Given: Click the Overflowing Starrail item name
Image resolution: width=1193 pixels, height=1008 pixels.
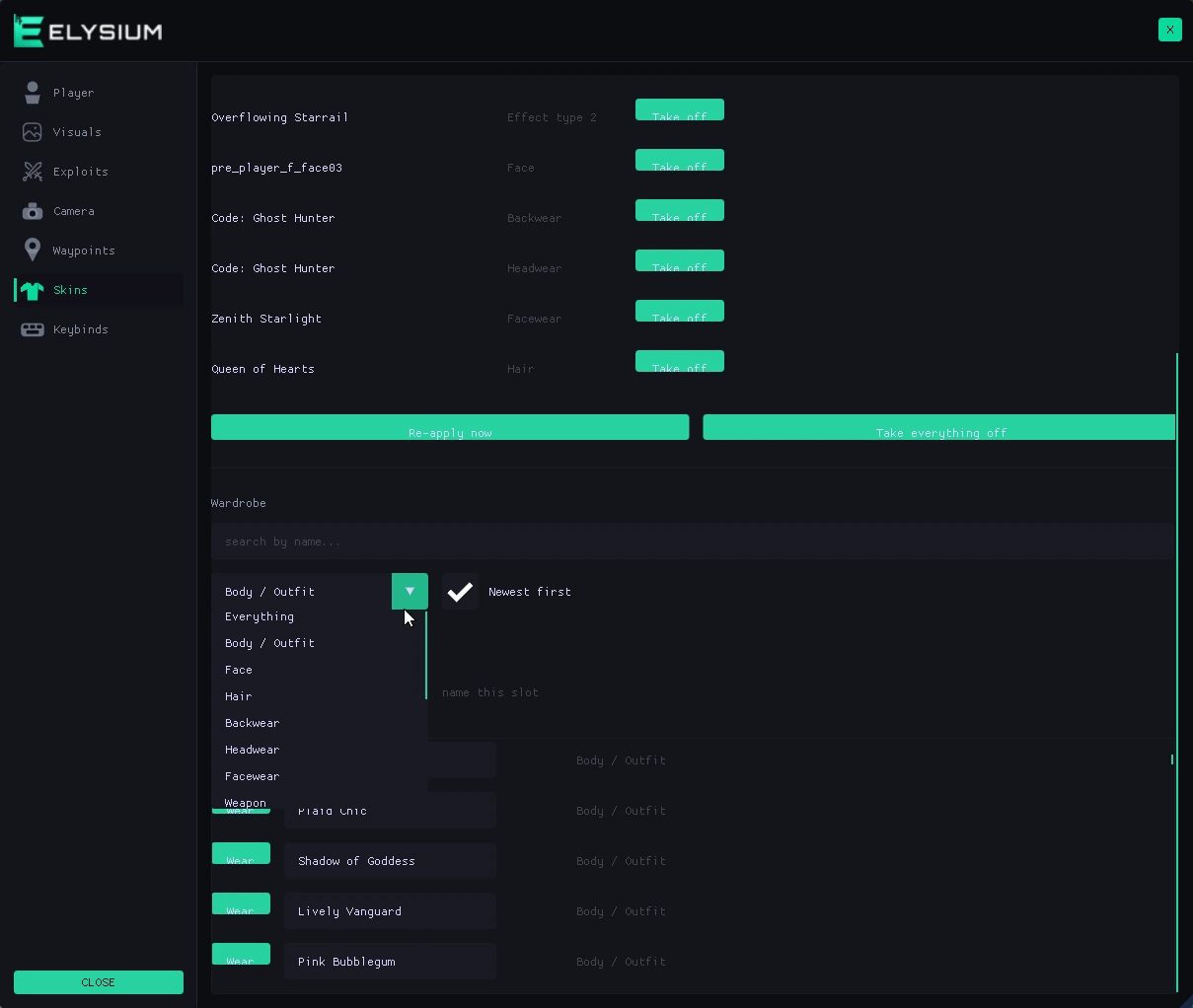Looking at the screenshot, I should (x=280, y=117).
